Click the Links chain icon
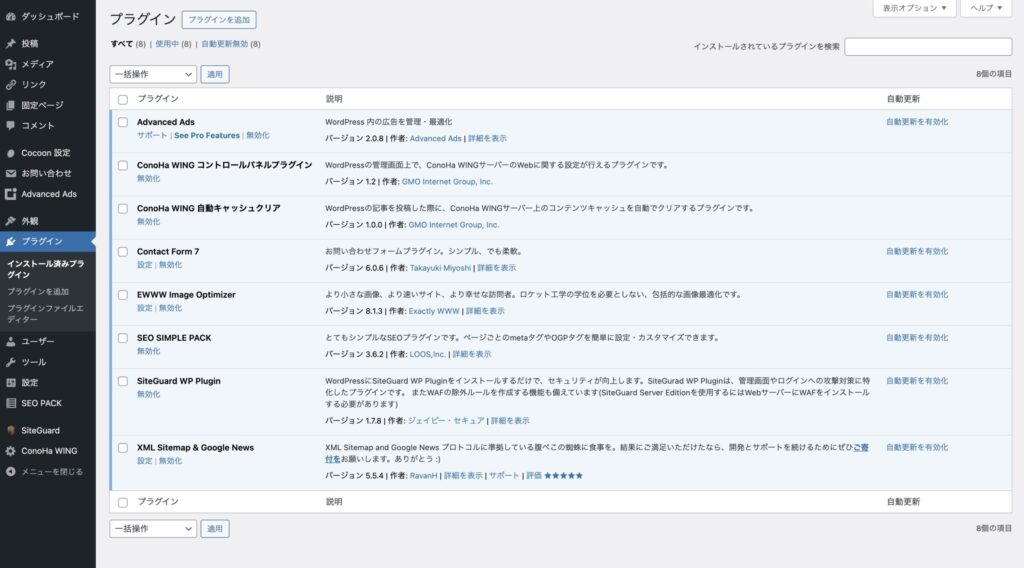 [10, 85]
